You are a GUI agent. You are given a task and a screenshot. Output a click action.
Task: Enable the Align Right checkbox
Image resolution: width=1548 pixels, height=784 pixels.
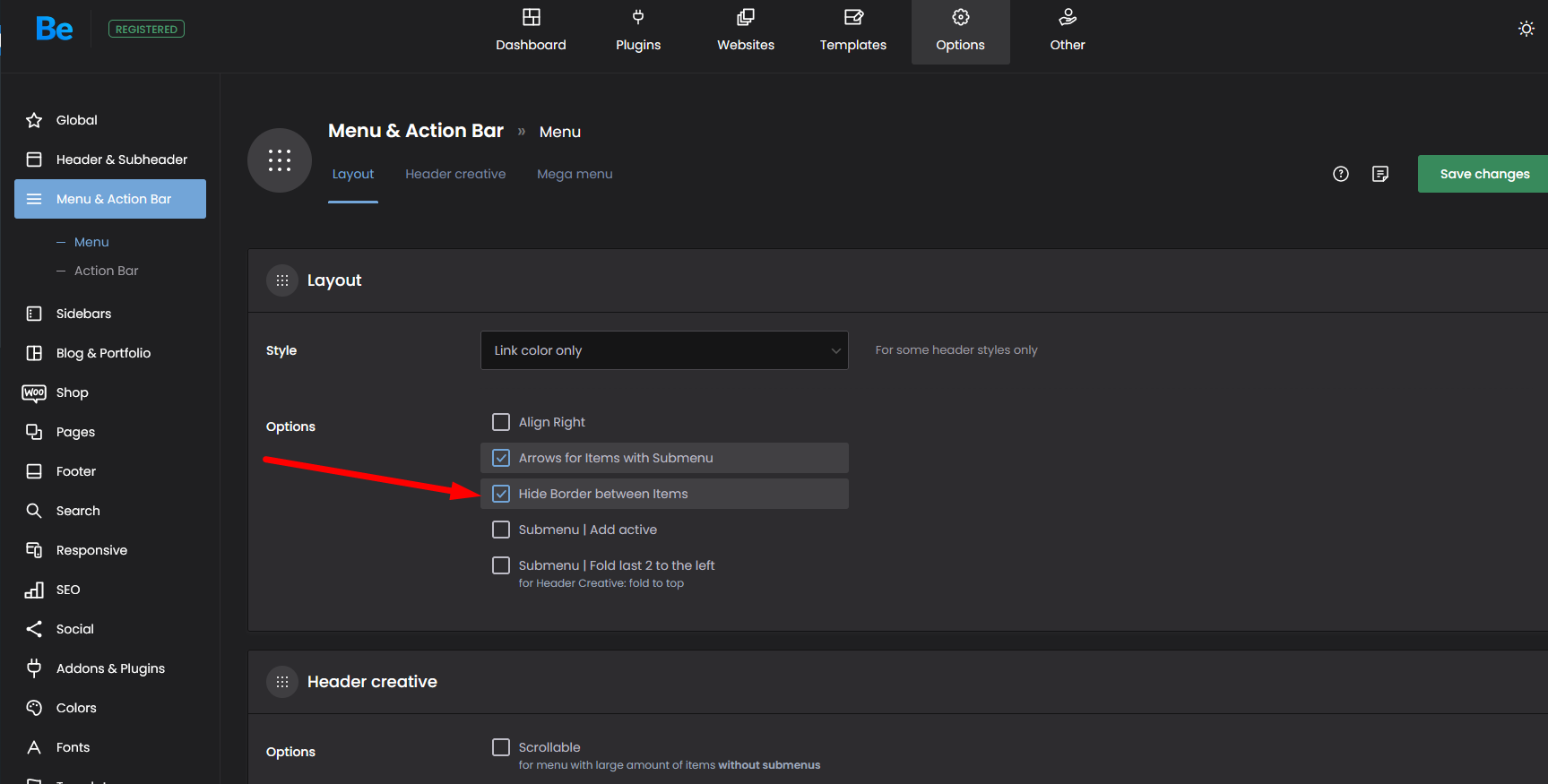coord(501,422)
